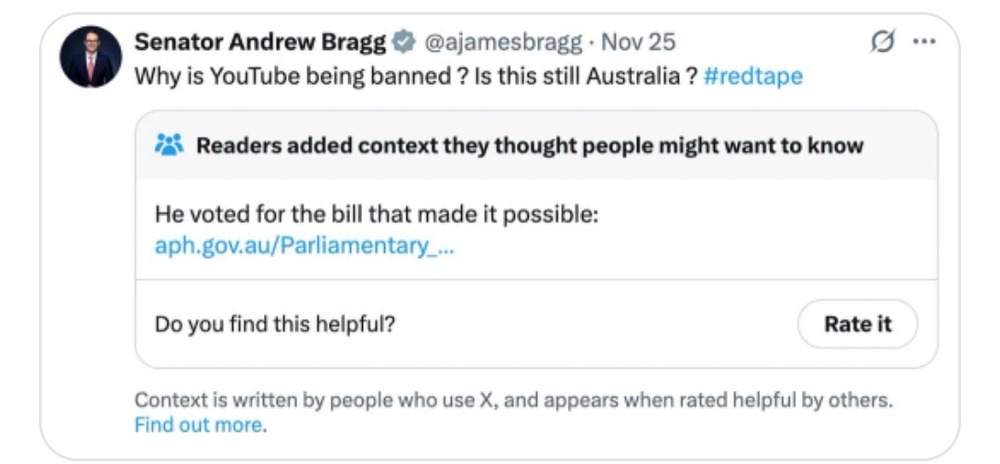The height and width of the screenshot is (464, 1000).
Task: Click the slashed-circle Grok icon
Action: click(883, 42)
